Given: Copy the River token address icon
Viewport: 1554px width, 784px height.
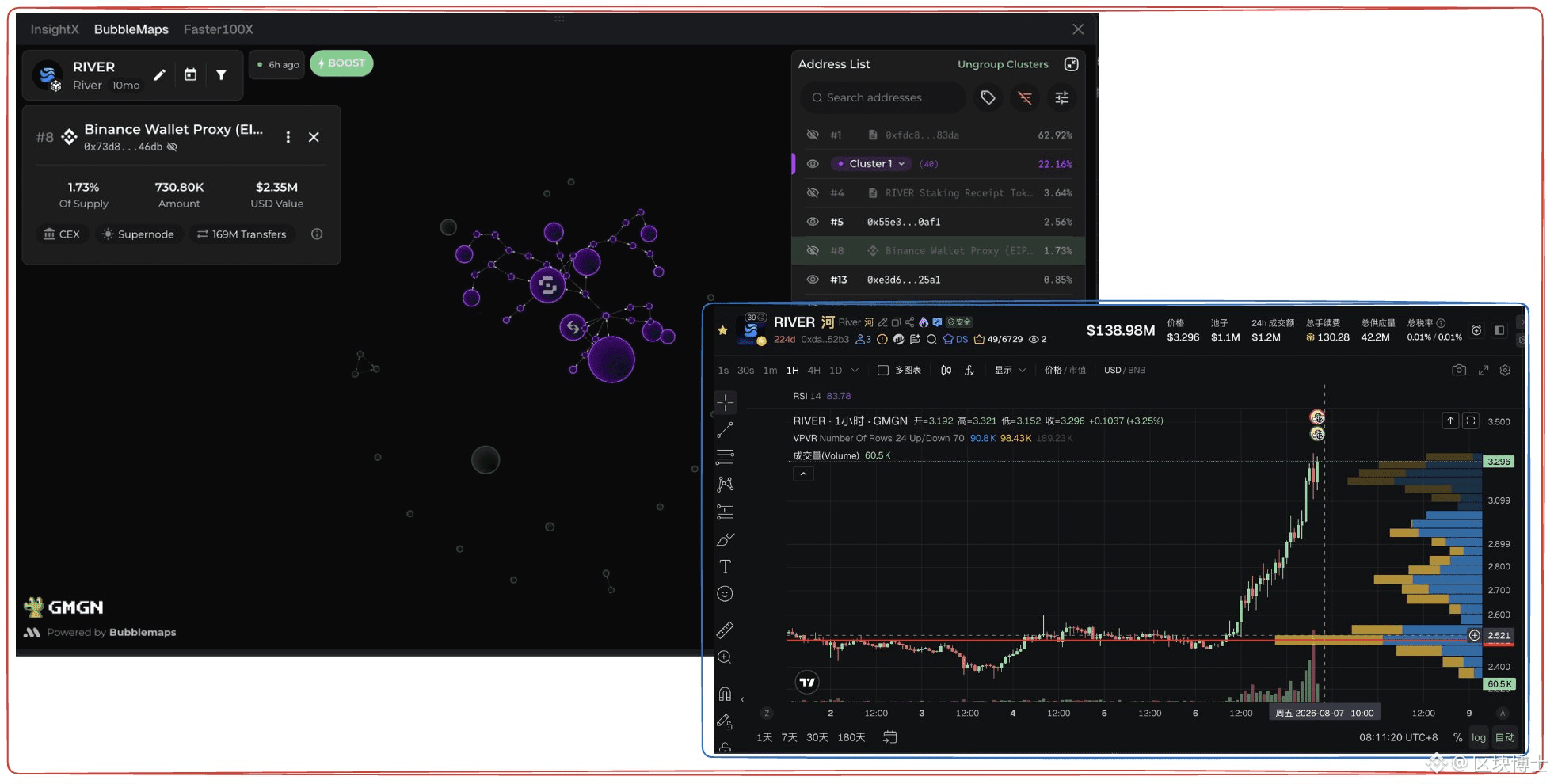Looking at the screenshot, I should pyautogui.click(x=896, y=322).
